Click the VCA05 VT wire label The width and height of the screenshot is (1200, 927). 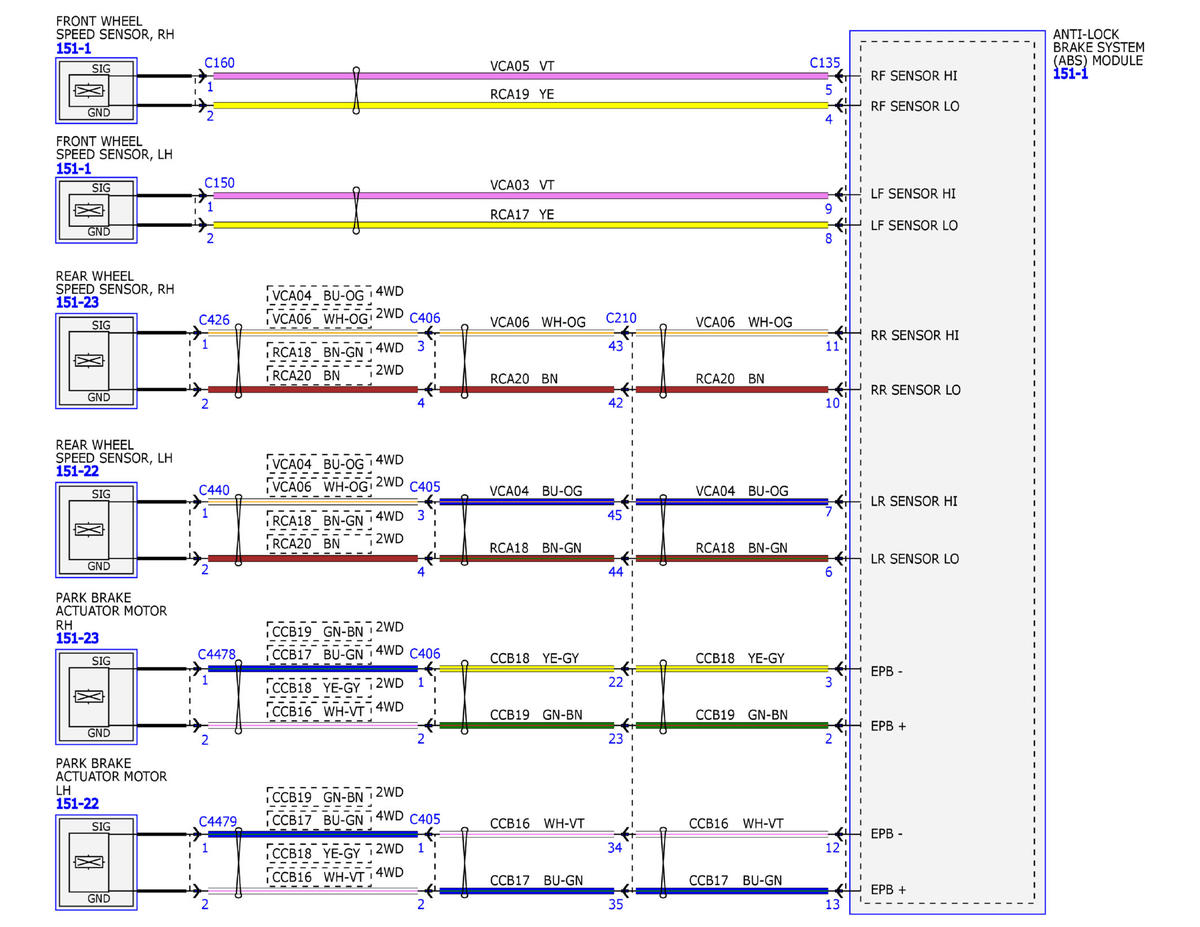point(522,66)
